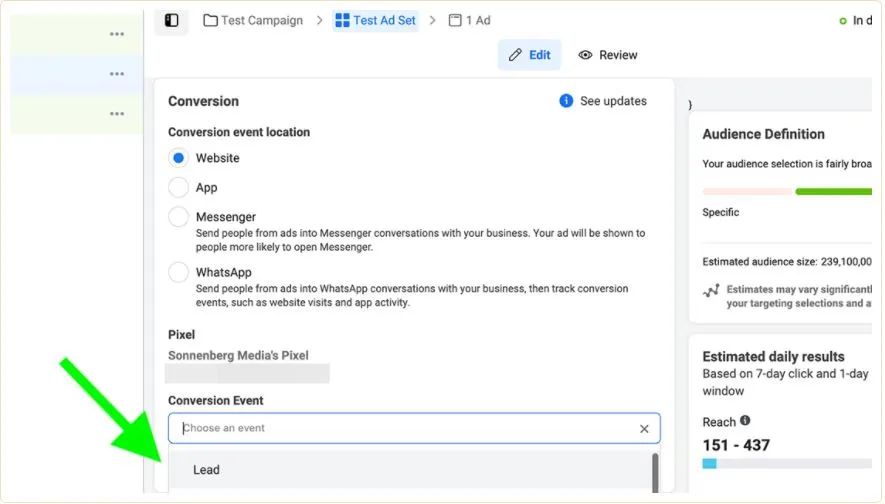
Task: Click the See updates link
Action: click(x=614, y=102)
